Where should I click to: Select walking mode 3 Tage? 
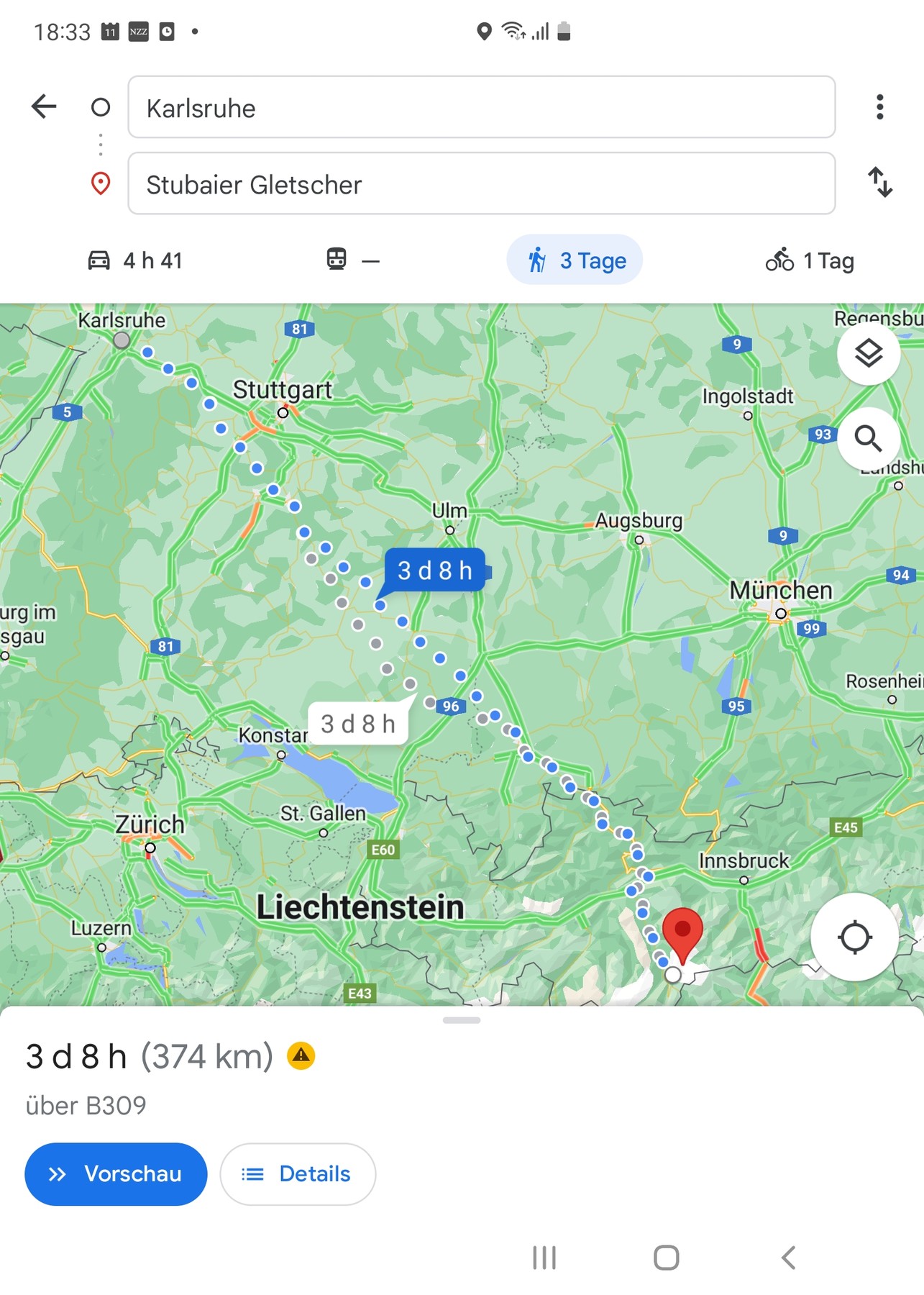click(x=575, y=260)
